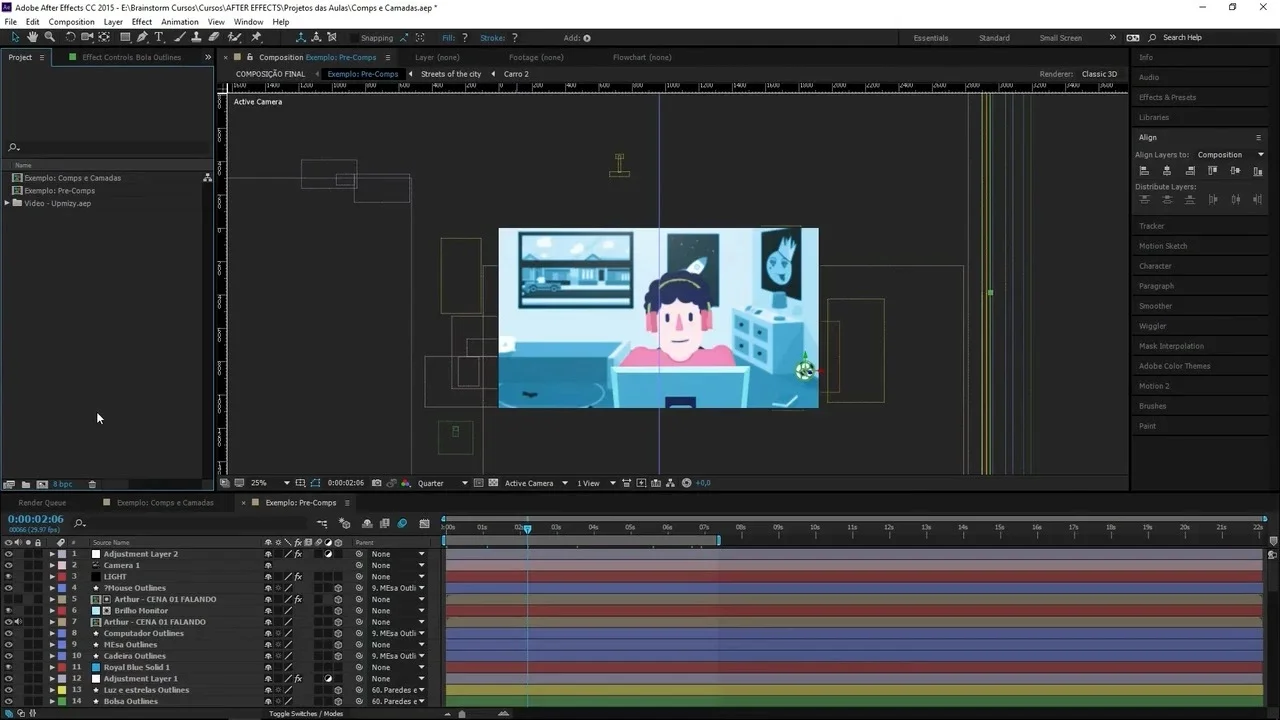Open the Quarter resolution dropdown
Image resolution: width=1280 pixels, height=720 pixels.
coord(443,483)
